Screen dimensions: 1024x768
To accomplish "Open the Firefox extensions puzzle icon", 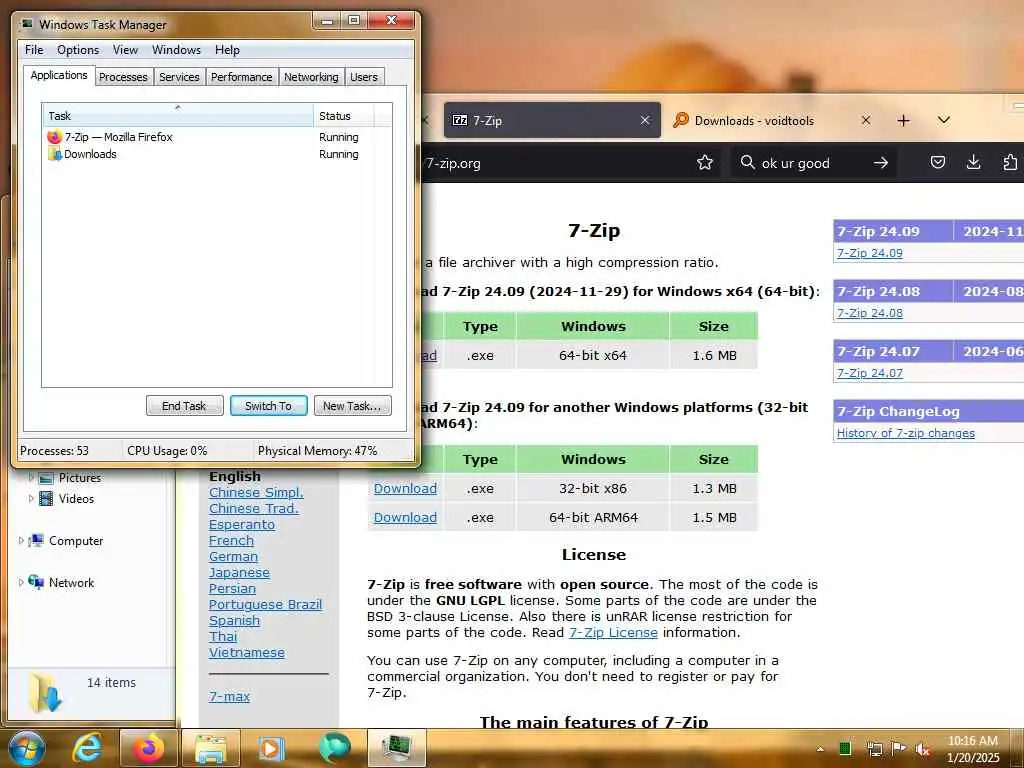I will [x=1010, y=162].
